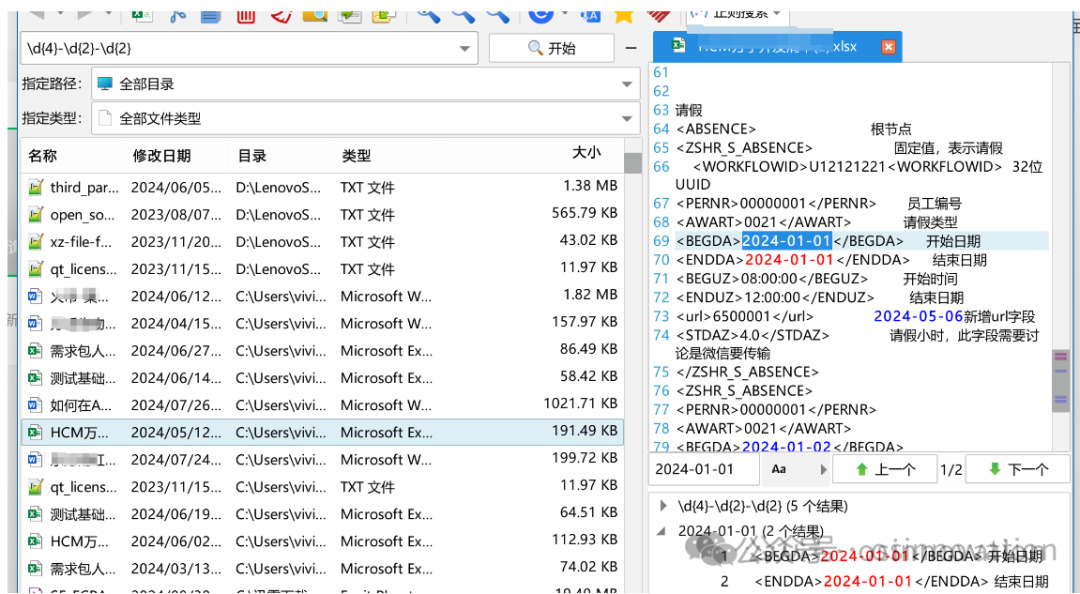Click the 开始 search button
1080x594 pixels.
point(551,48)
